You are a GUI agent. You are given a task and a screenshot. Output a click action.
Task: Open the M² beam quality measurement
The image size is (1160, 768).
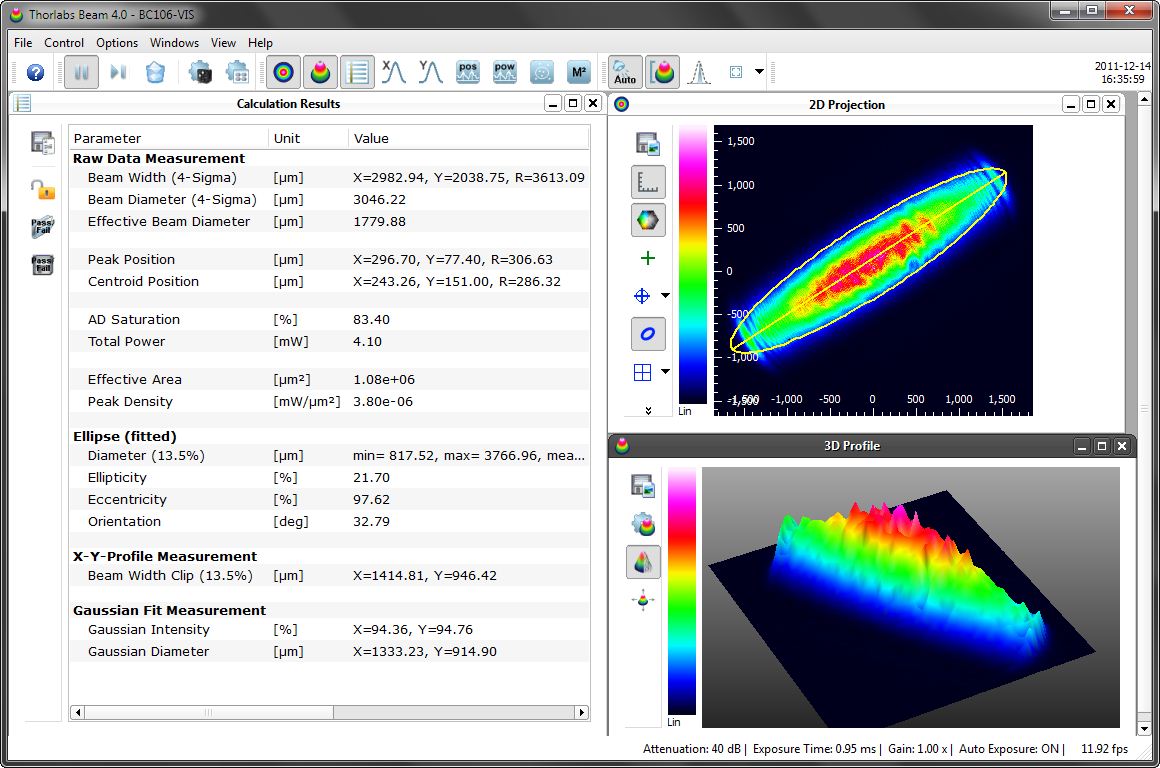pos(578,72)
